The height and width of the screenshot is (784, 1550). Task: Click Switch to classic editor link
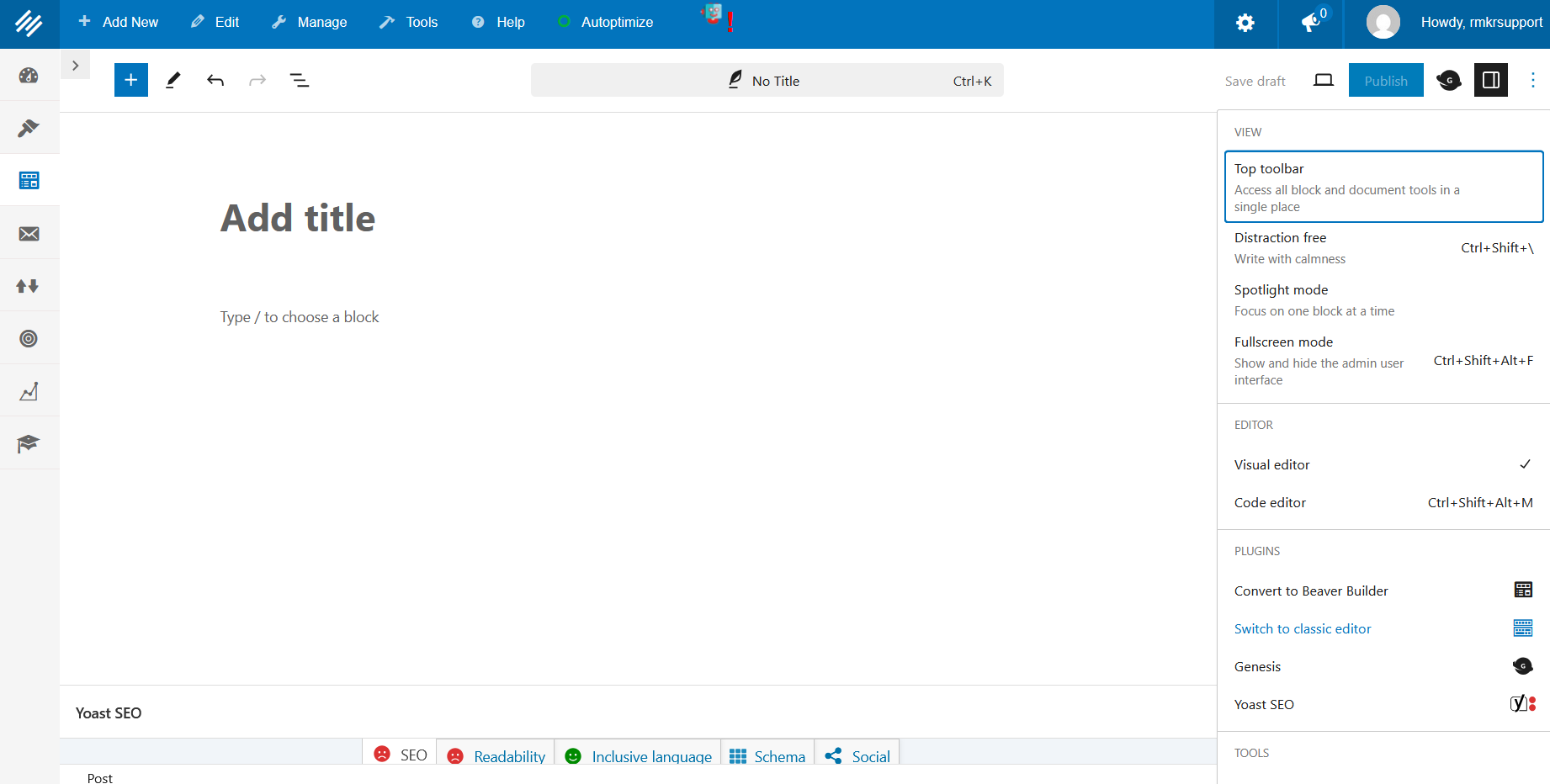(1303, 628)
